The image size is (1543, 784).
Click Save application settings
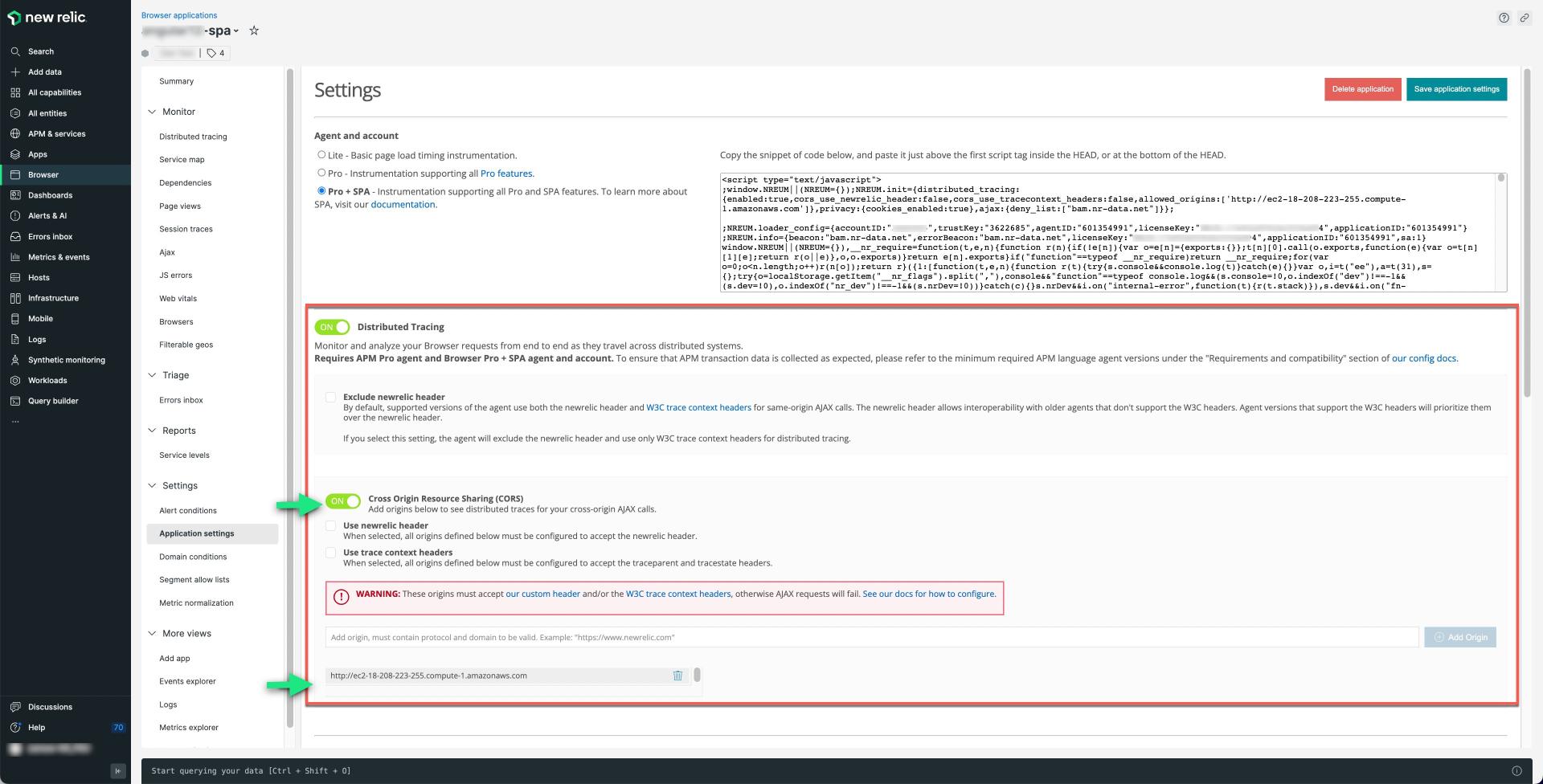tap(1456, 89)
